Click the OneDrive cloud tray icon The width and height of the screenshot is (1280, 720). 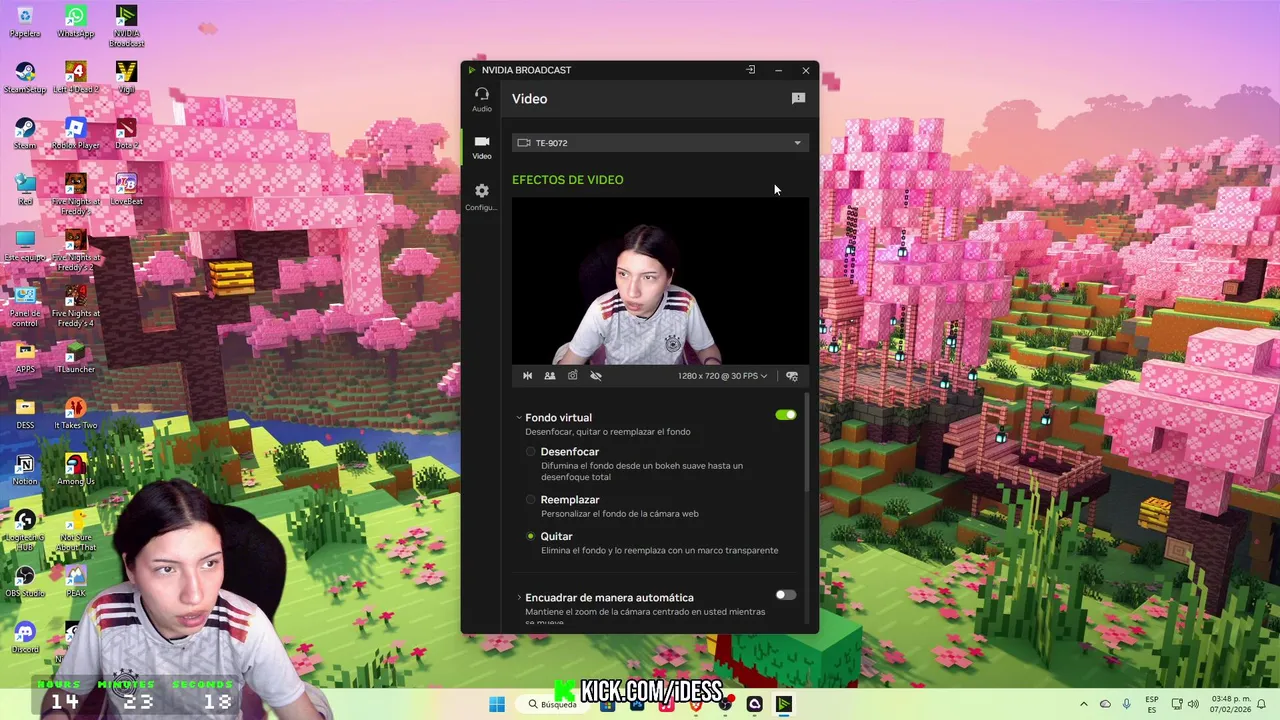[x=1105, y=704]
